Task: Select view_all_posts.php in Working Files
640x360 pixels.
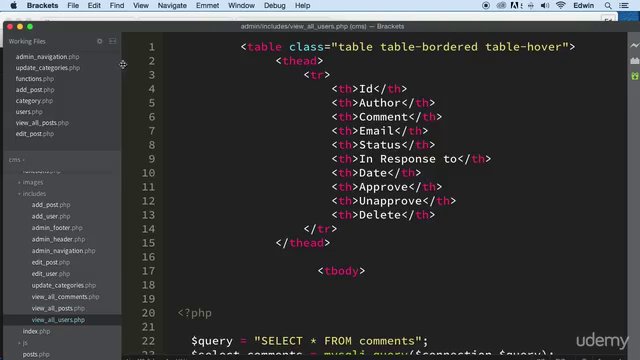Action: [x=42, y=123]
